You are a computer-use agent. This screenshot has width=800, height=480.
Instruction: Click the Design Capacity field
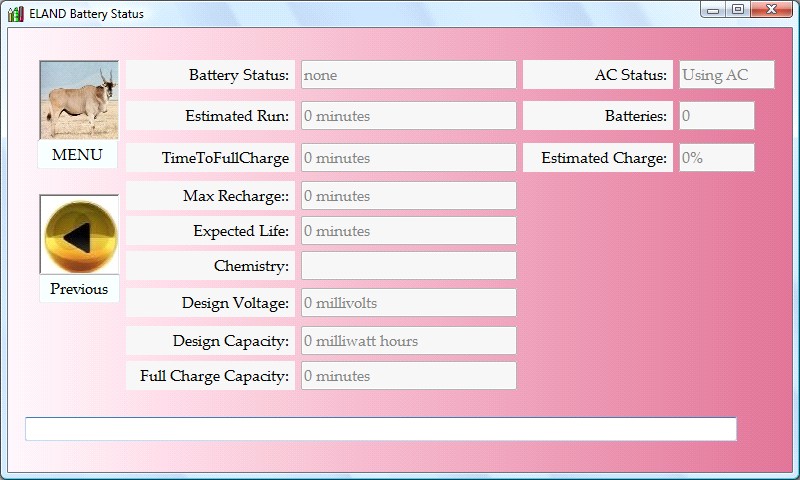pyautogui.click(x=408, y=341)
